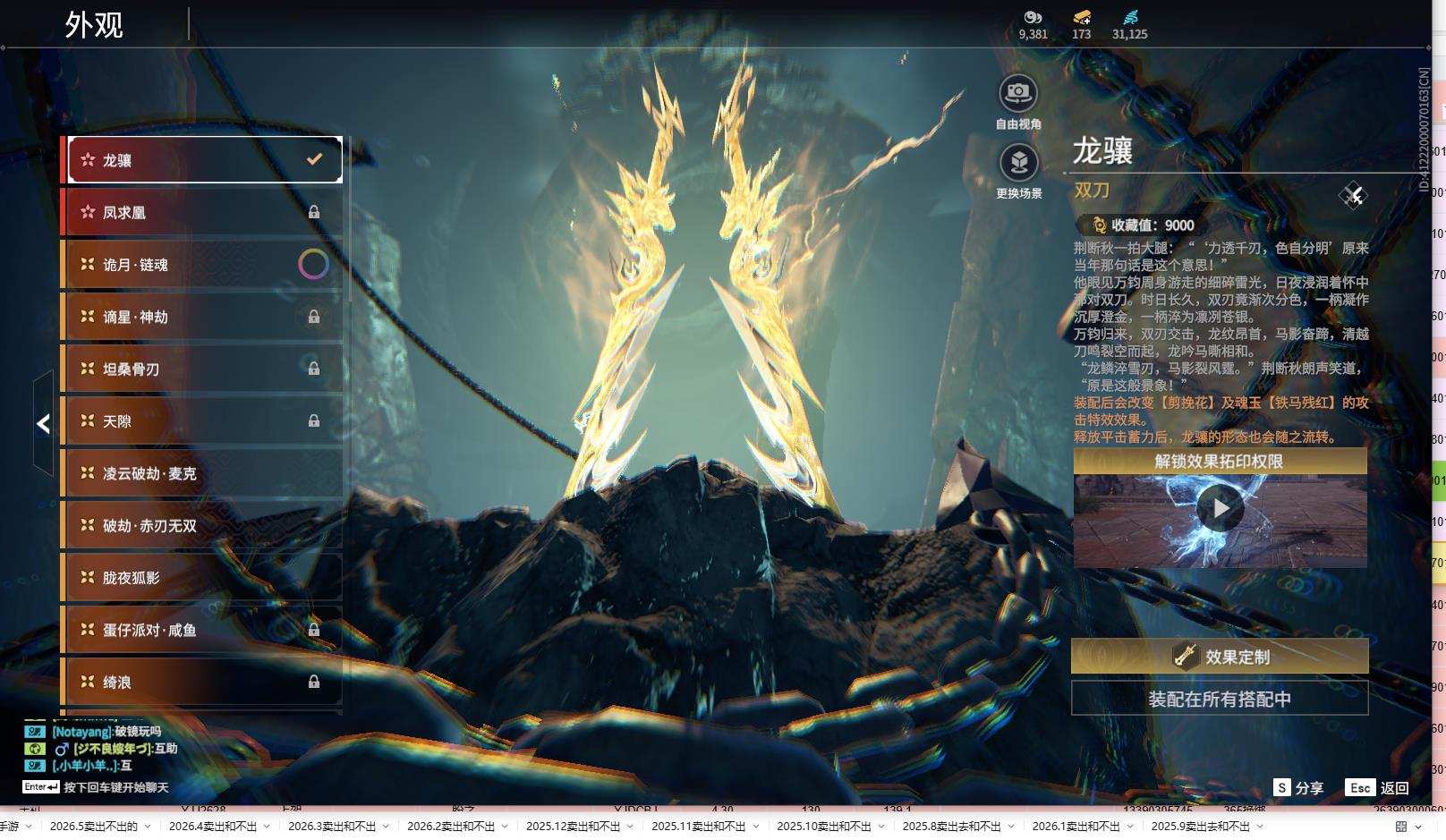Viewport: 1446px width, 840px height.
Task: Open the 效果定制 effect customization button
Action: (1220, 657)
